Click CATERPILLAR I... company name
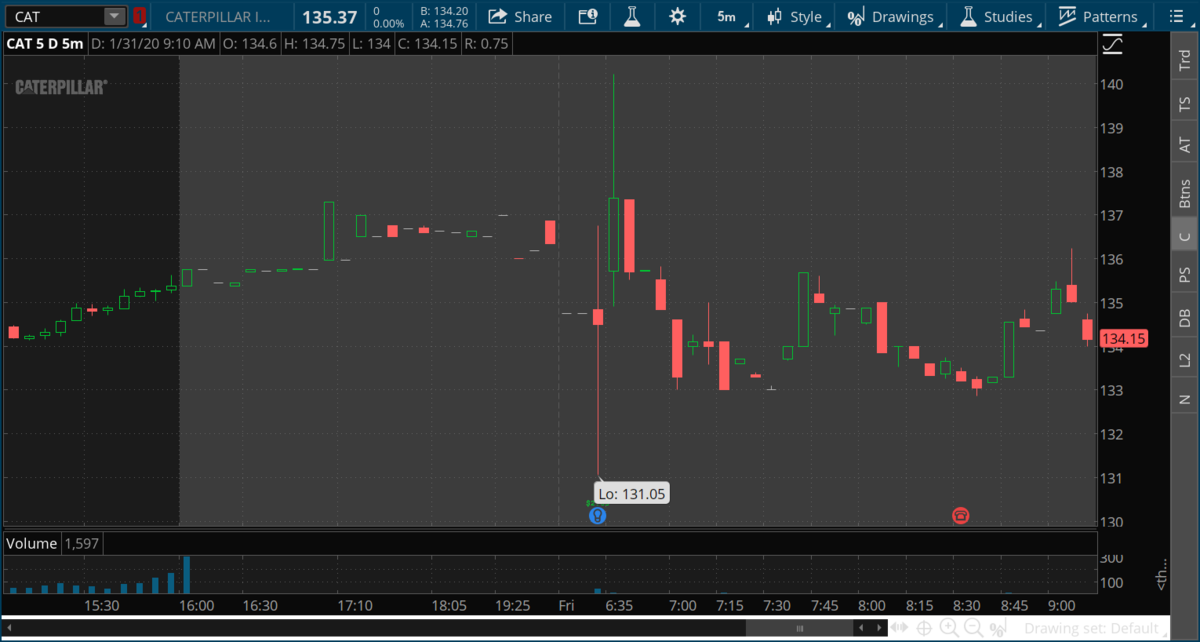 (x=217, y=16)
